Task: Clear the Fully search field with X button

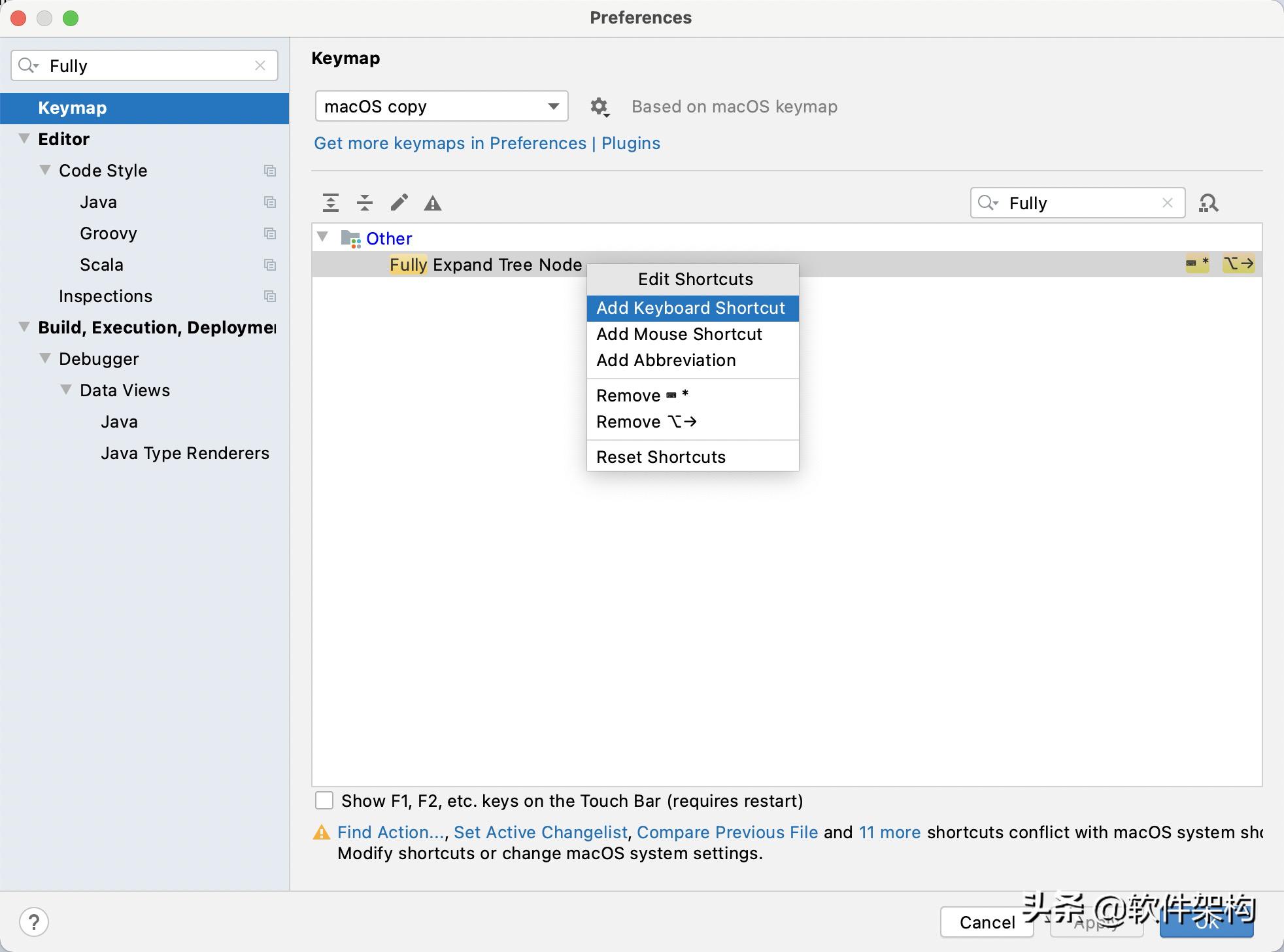Action: [x=1168, y=203]
